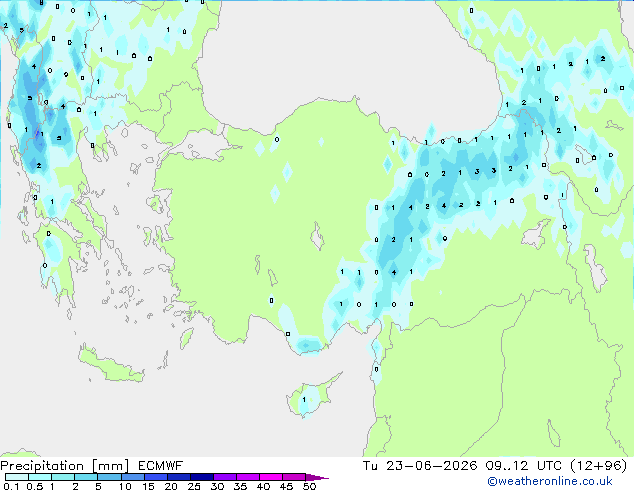Click the 'Tu 23-06-2026' forecast date
Viewport: 634px width, 490px height.
click(420, 466)
